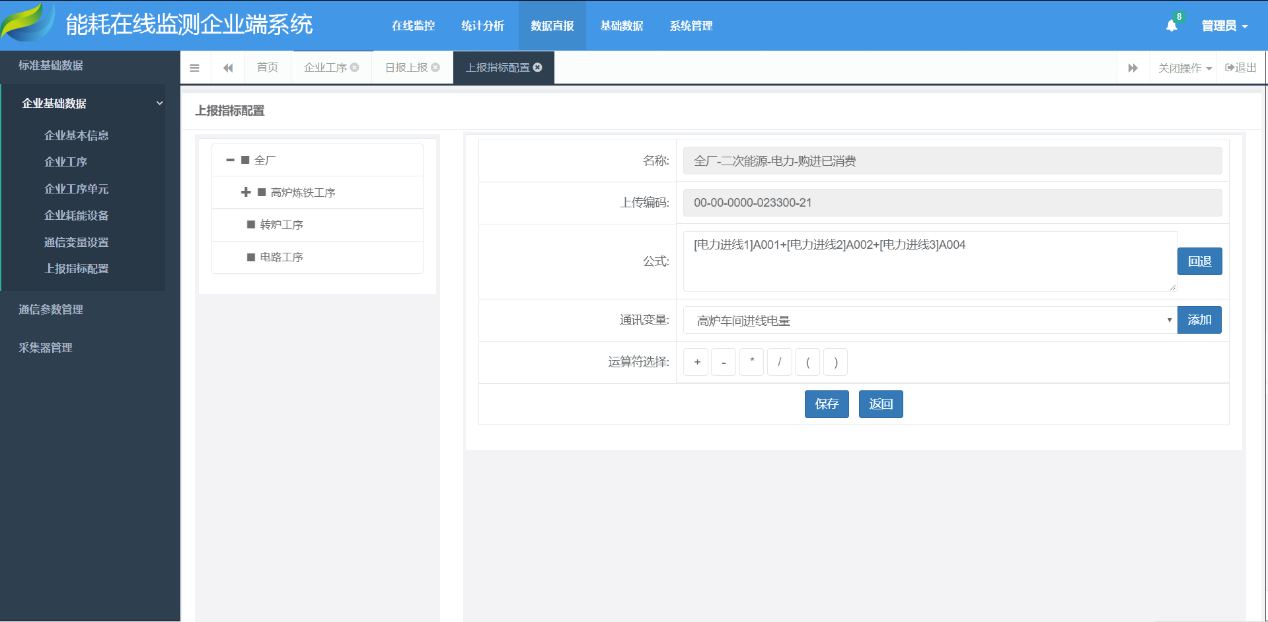1268x622 pixels.
Task: Click the 回退 undo button beside the formula
Action: pyautogui.click(x=1199, y=260)
